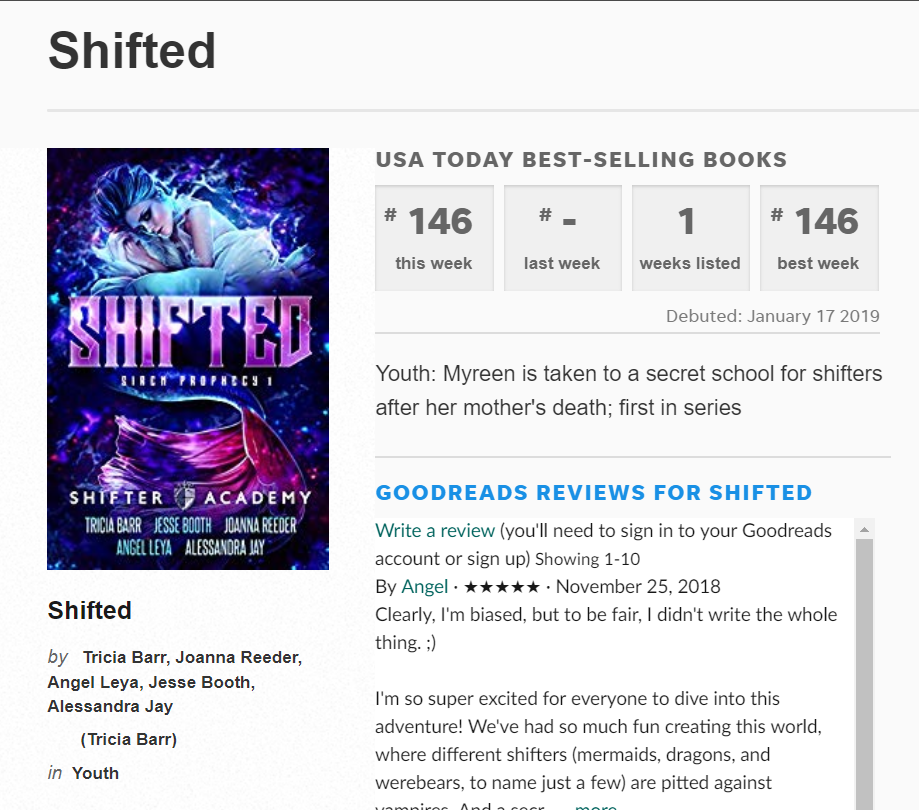The width and height of the screenshot is (919, 810).
Task: Open reviewer Angel's profile link
Action: click(425, 587)
